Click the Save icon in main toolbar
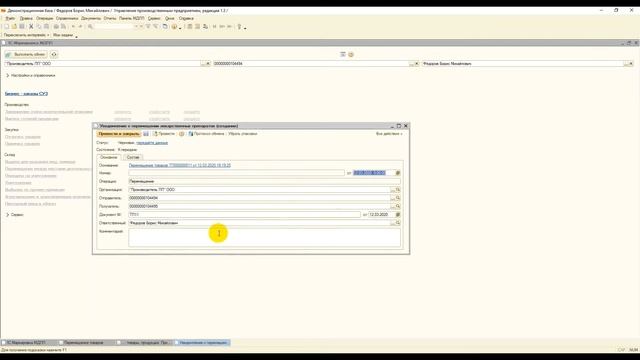The image size is (640, 360). pyautogui.click(x=22, y=27)
